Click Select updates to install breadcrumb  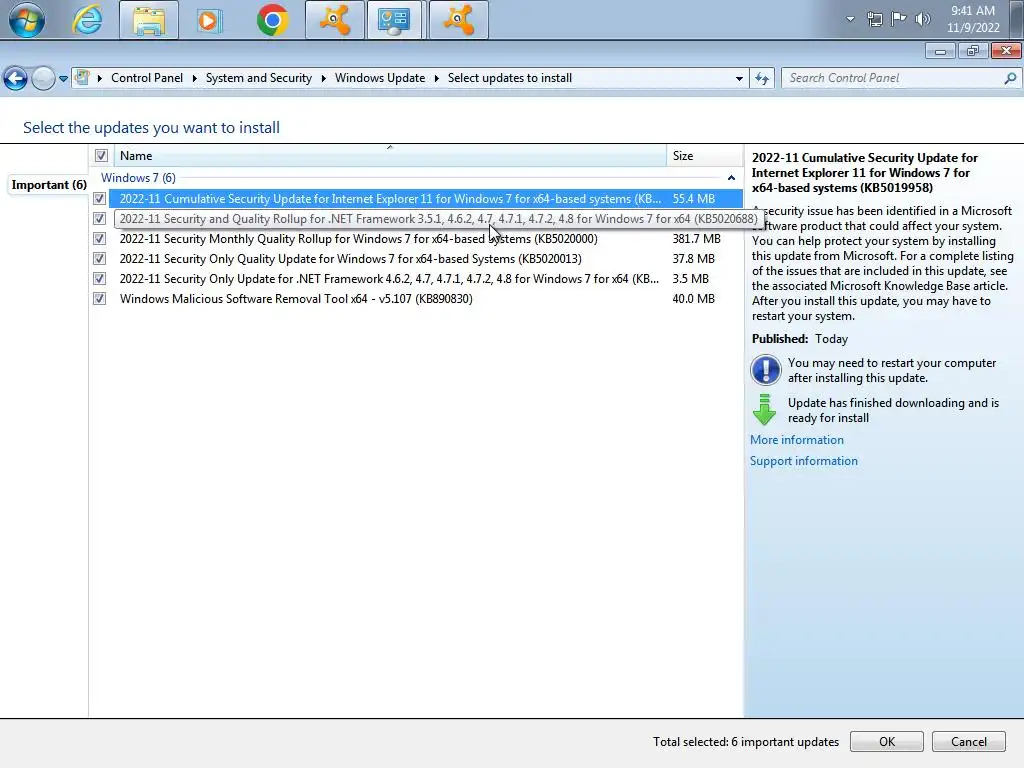509,78
